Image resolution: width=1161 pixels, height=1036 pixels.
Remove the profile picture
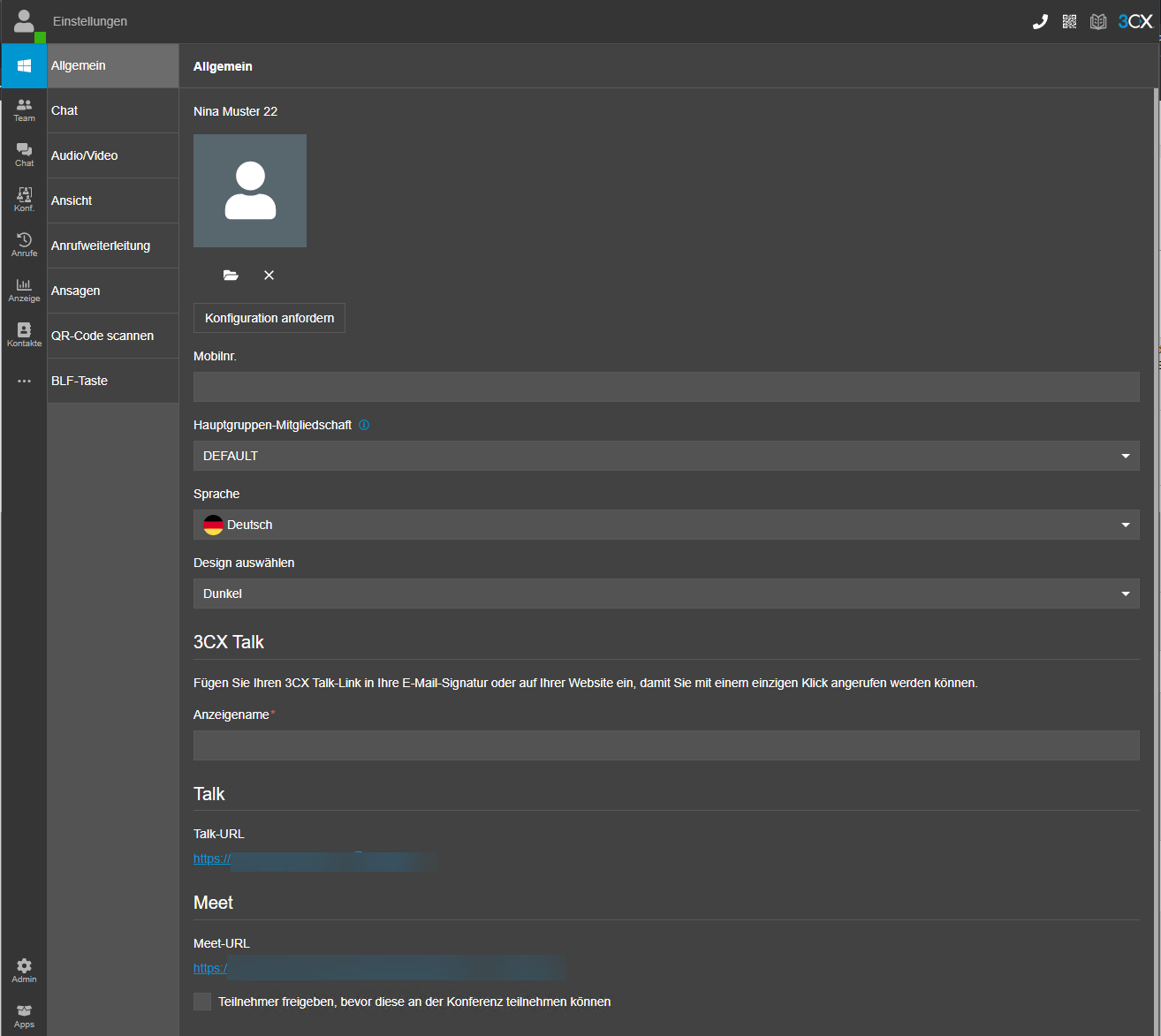coord(269,276)
